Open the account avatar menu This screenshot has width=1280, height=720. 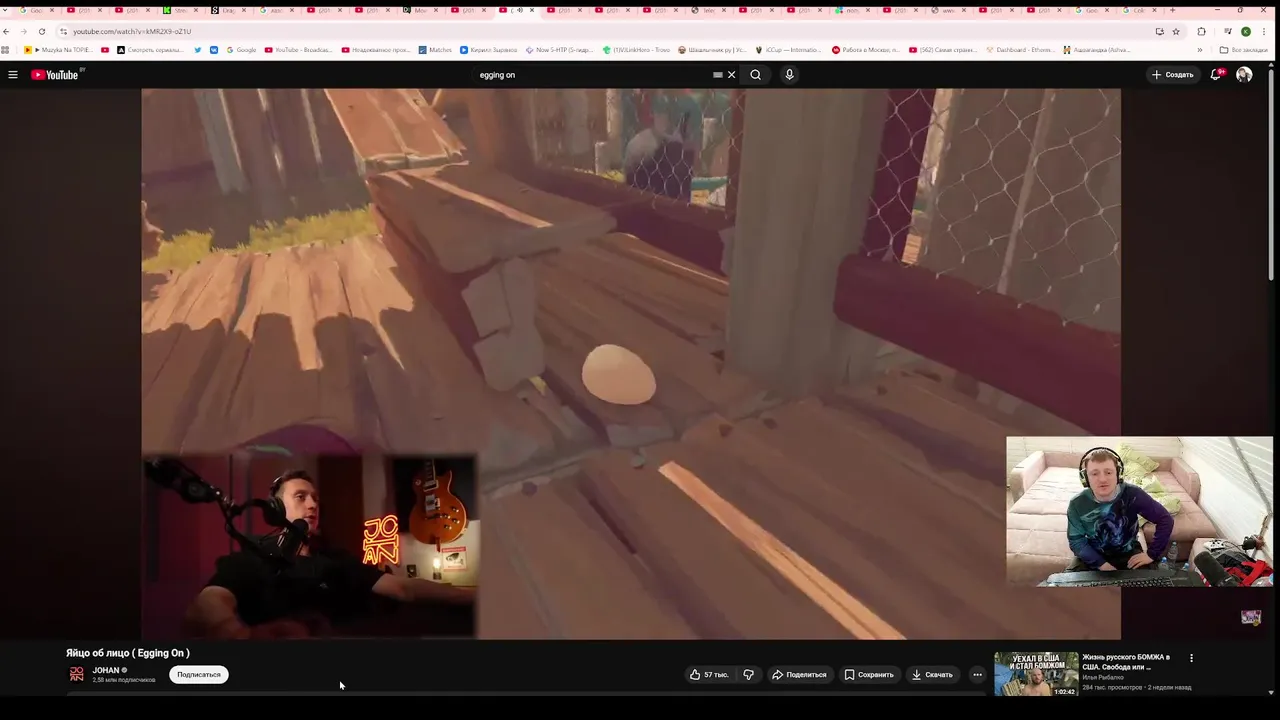point(1244,75)
